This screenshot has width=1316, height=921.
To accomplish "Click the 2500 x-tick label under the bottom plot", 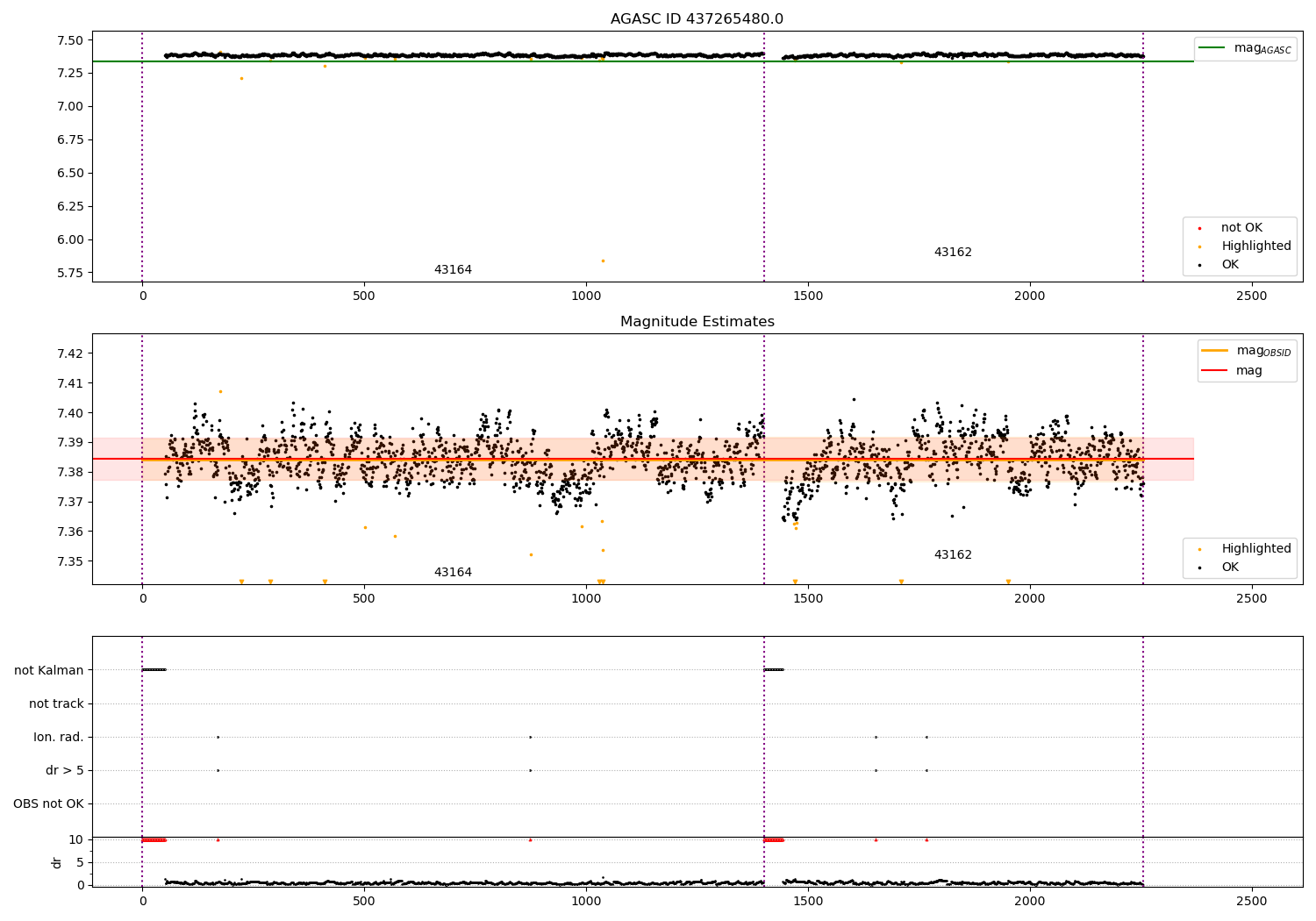I will point(1251,901).
